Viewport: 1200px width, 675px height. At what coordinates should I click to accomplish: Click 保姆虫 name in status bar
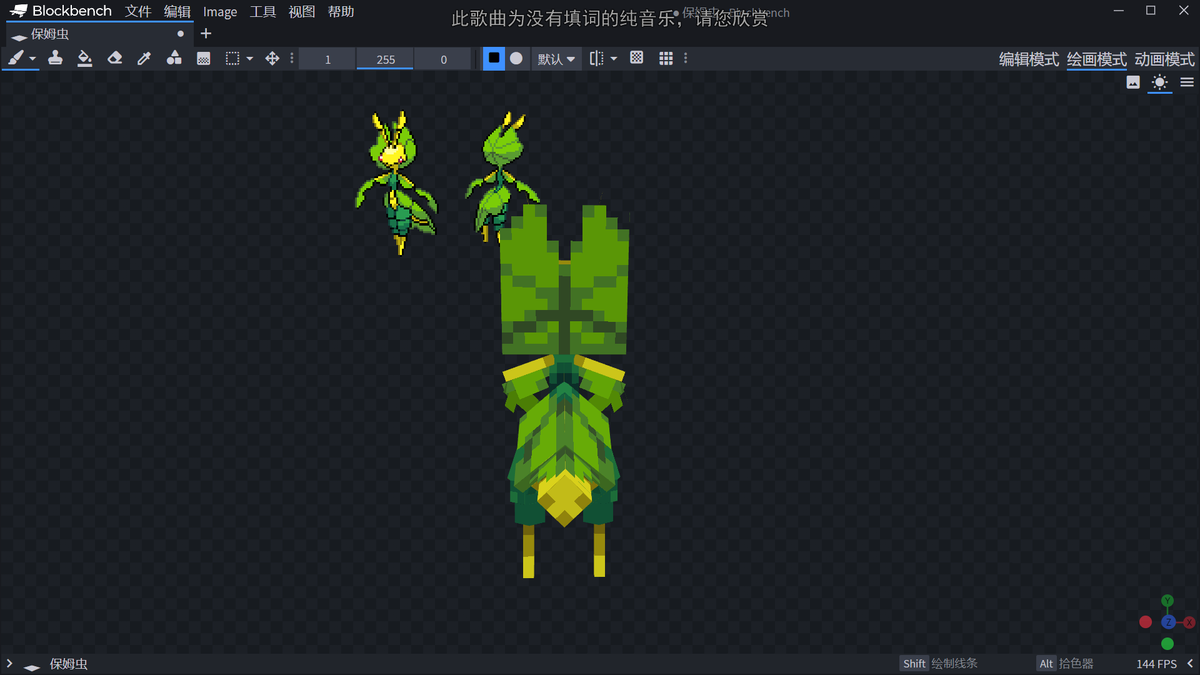point(69,664)
